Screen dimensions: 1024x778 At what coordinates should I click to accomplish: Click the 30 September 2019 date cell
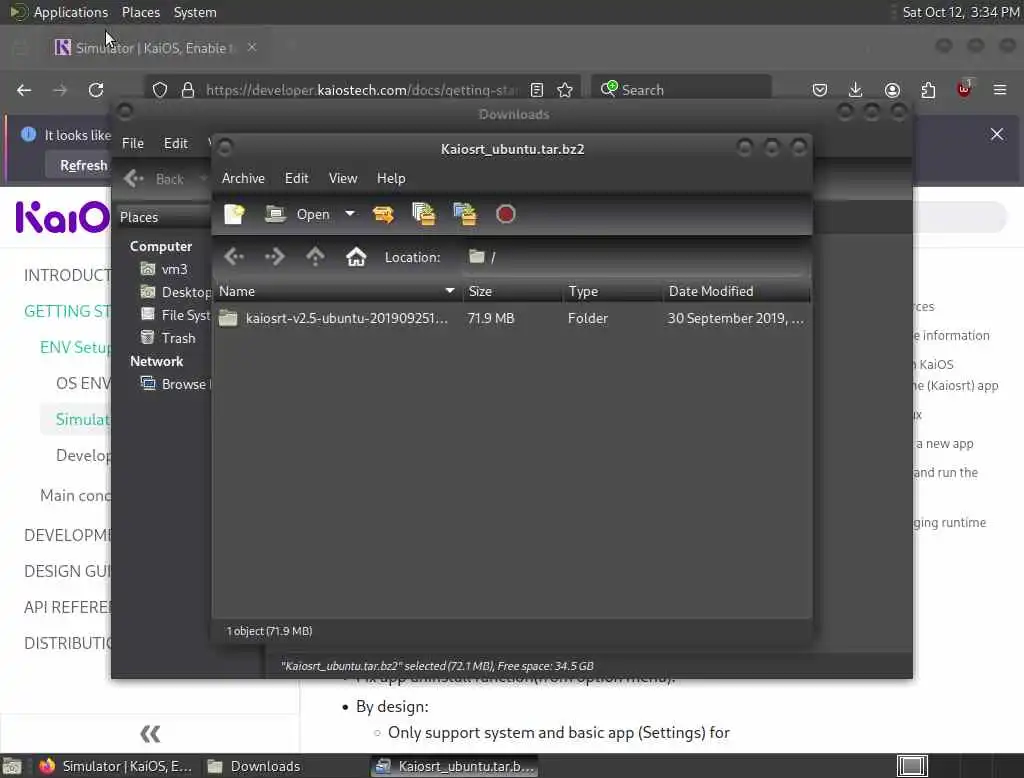tap(735, 318)
